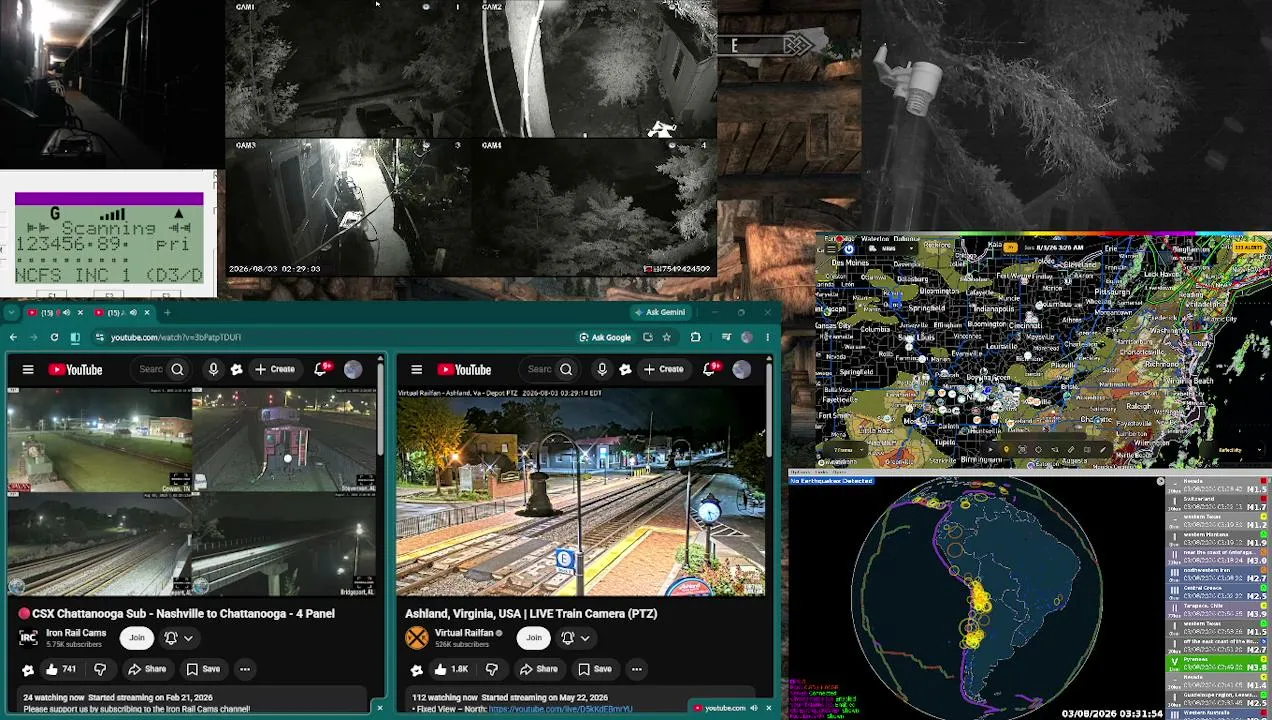Expand notification options chevron beside Iron Rail Cams Join
The height and width of the screenshot is (720, 1272).
pos(187,637)
